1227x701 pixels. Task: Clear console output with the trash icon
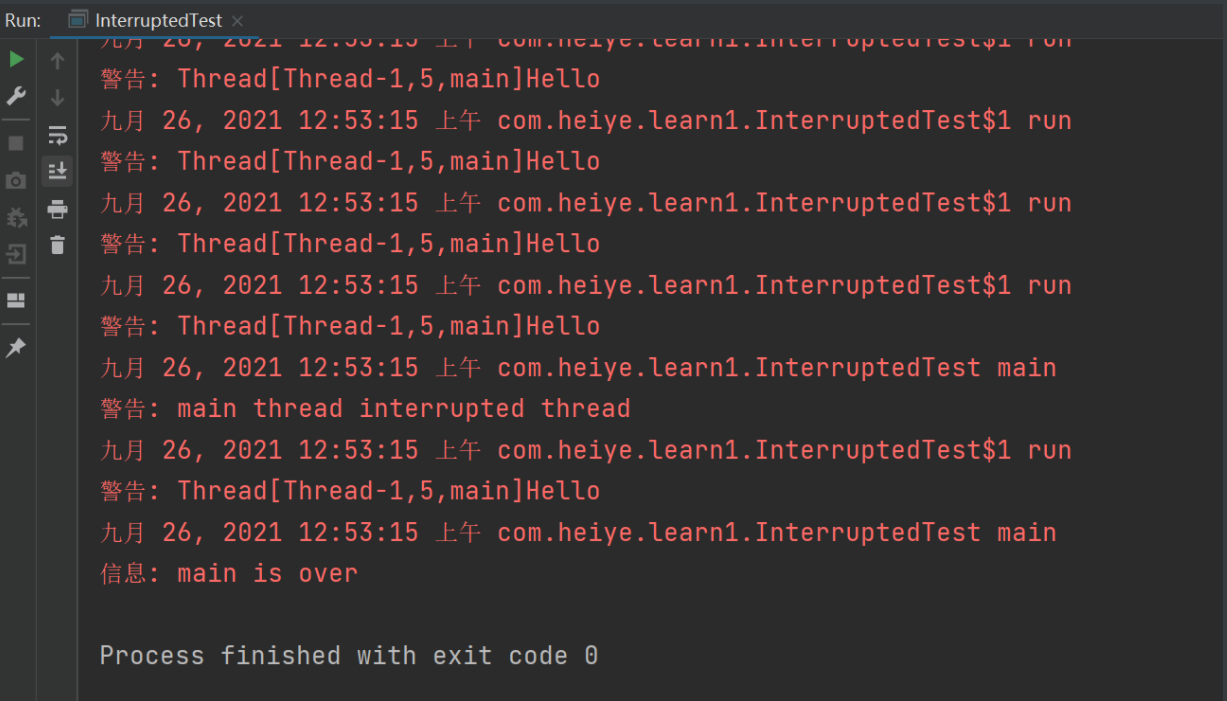pyautogui.click(x=58, y=245)
